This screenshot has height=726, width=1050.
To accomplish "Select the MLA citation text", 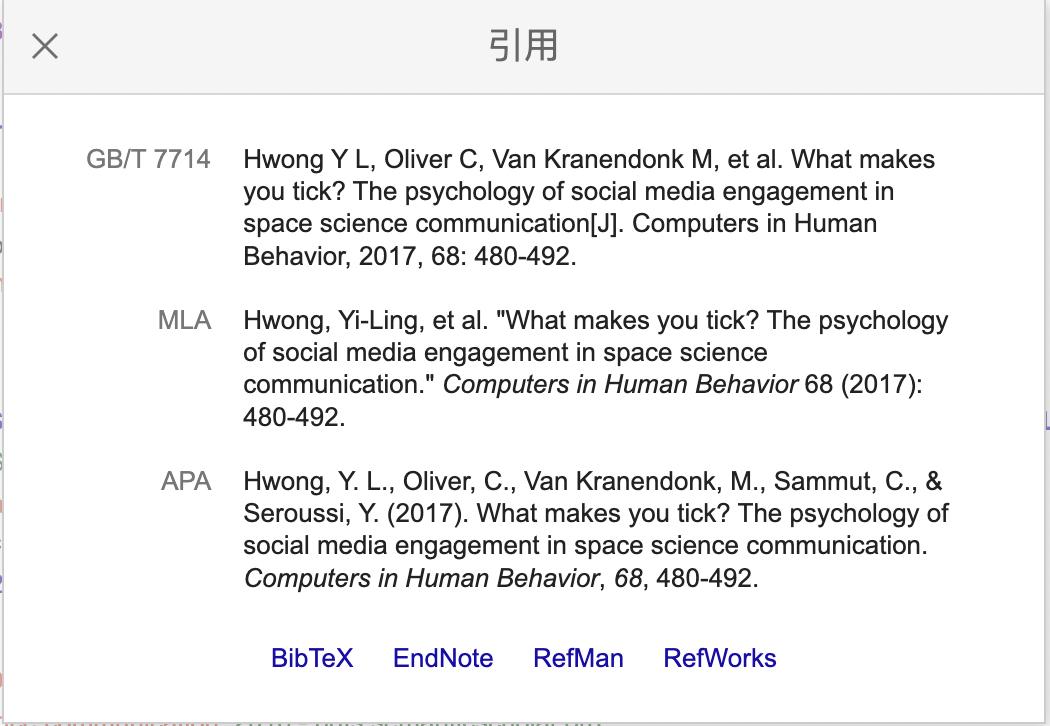I will coord(594,368).
